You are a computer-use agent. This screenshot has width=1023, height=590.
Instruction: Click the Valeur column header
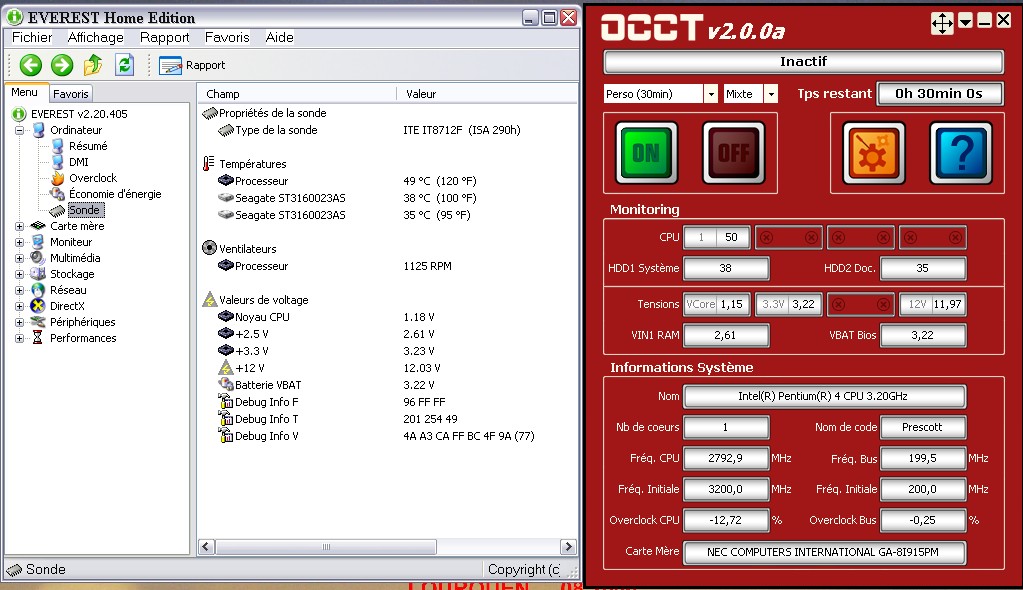pyautogui.click(x=486, y=94)
